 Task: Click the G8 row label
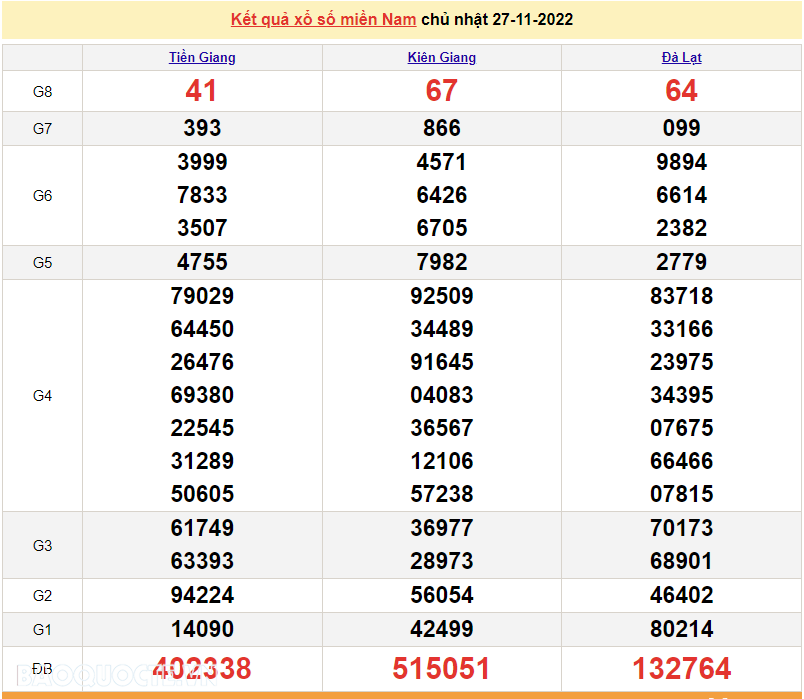tap(42, 92)
